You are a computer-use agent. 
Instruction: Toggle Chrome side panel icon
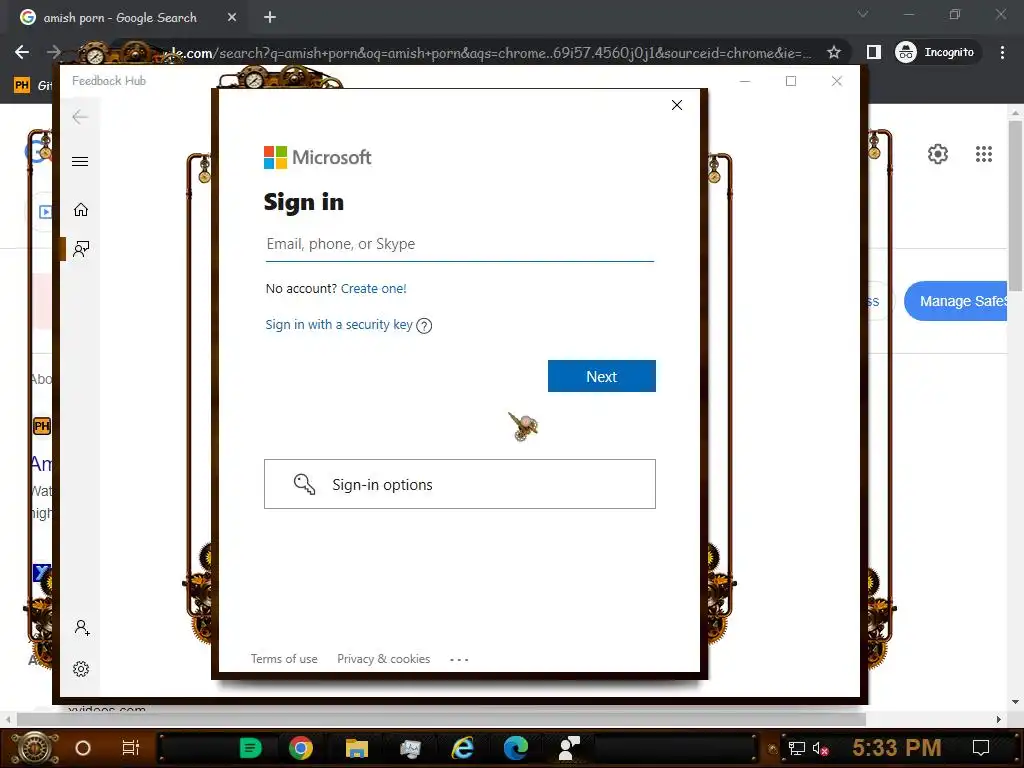[x=873, y=52]
